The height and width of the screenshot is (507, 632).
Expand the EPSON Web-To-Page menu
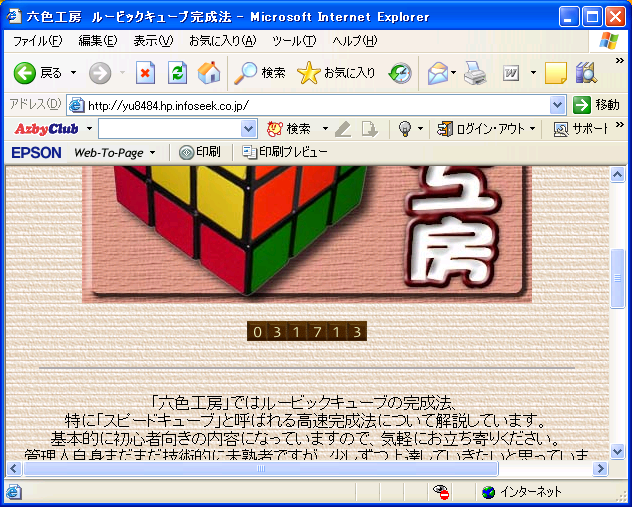115,152
